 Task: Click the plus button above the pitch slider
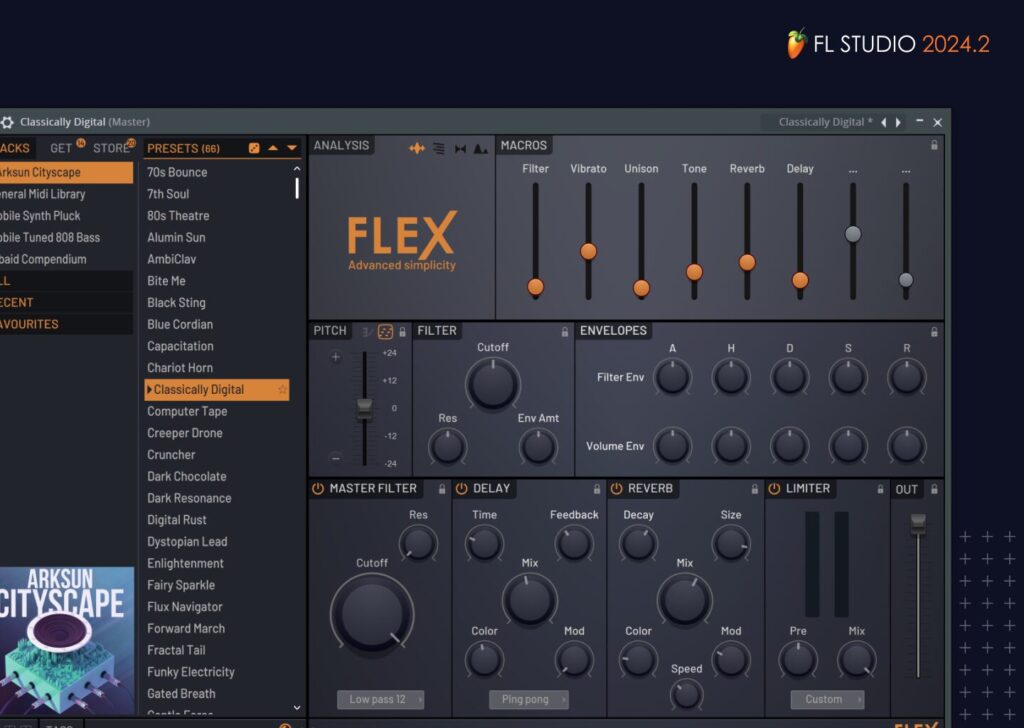pyautogui.click(x=336, y=356)
